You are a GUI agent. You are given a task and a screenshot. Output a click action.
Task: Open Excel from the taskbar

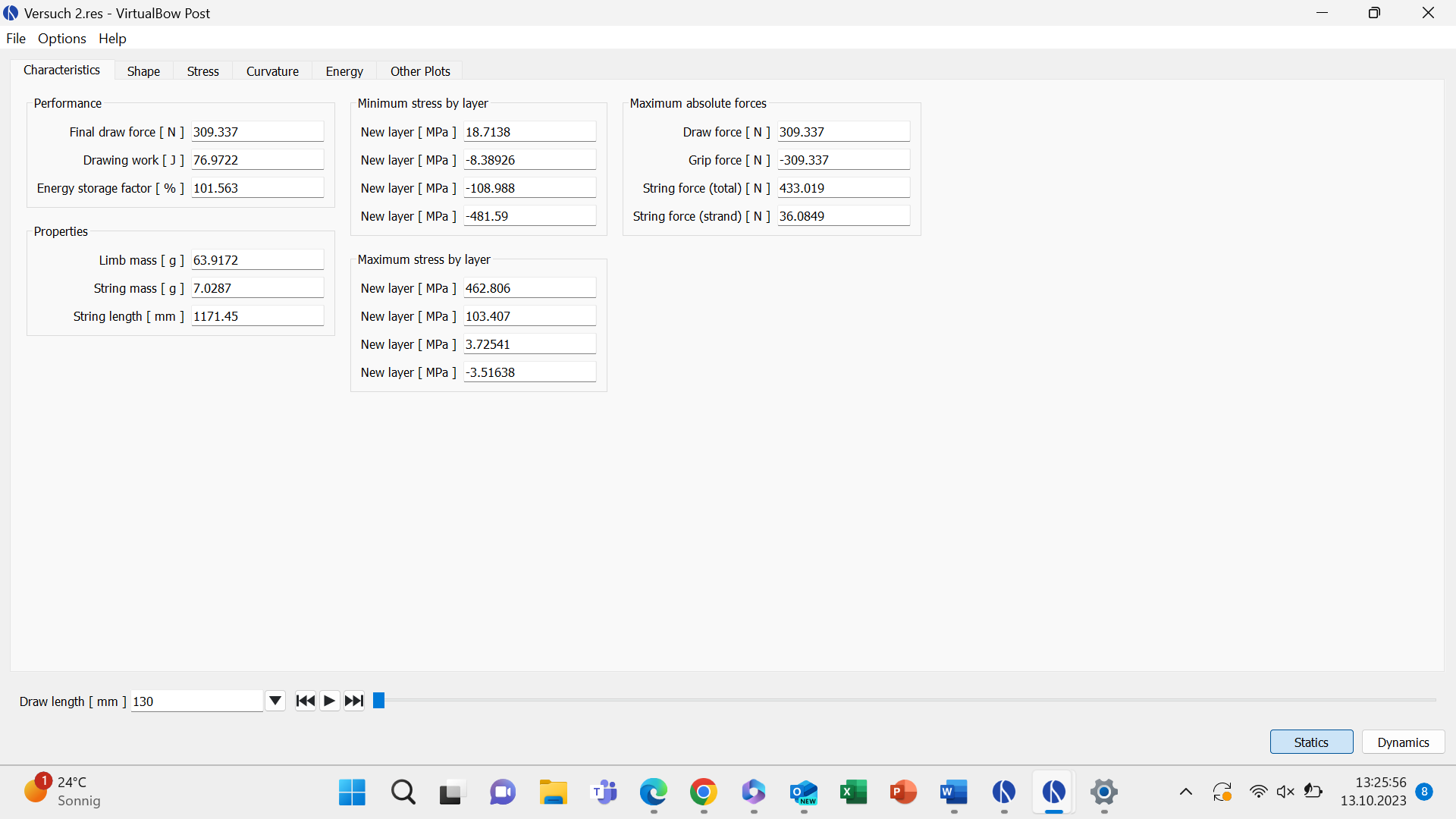tap(854, 792)
